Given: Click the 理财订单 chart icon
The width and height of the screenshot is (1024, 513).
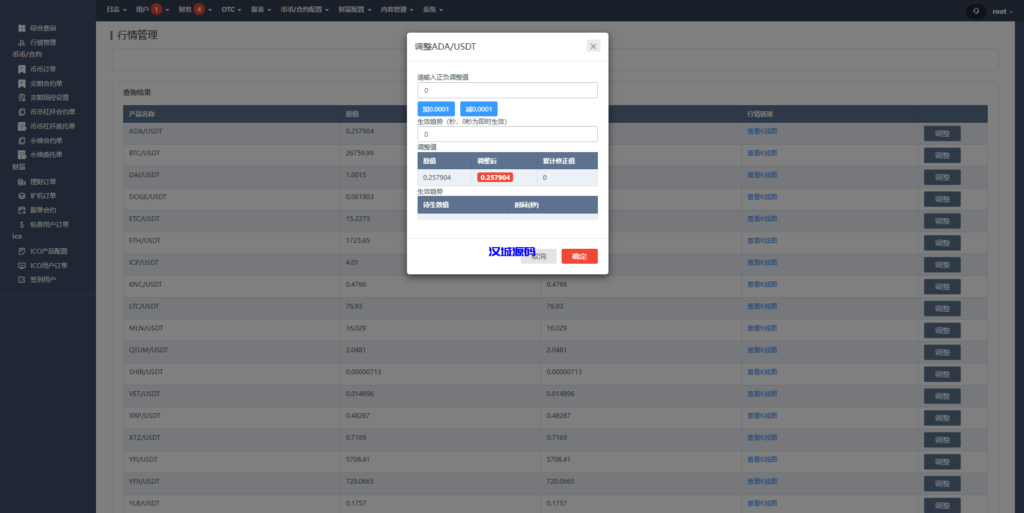Looking at the screenshot, I should coord(22,182).
